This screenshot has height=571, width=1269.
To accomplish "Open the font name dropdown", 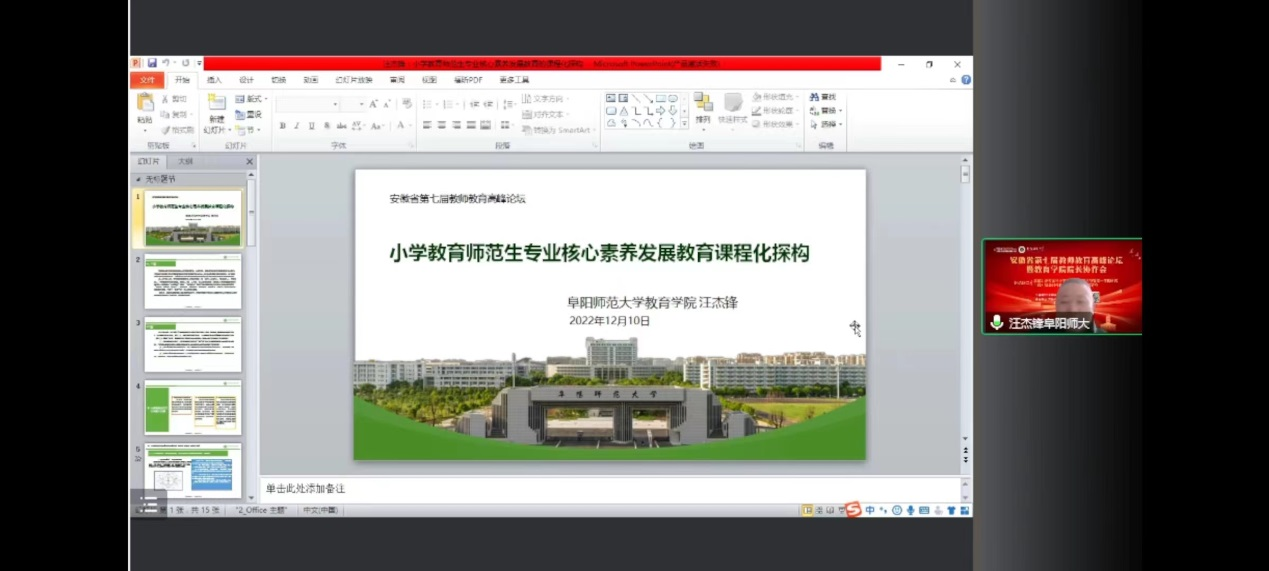I will click(x=334, y=104).
